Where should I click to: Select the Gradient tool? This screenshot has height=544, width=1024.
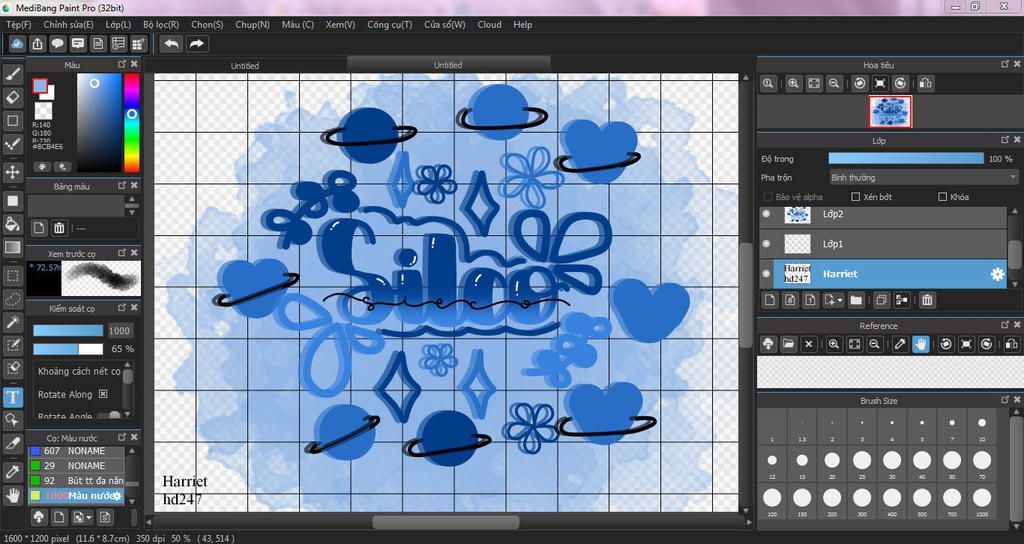[x=12, y=248]
